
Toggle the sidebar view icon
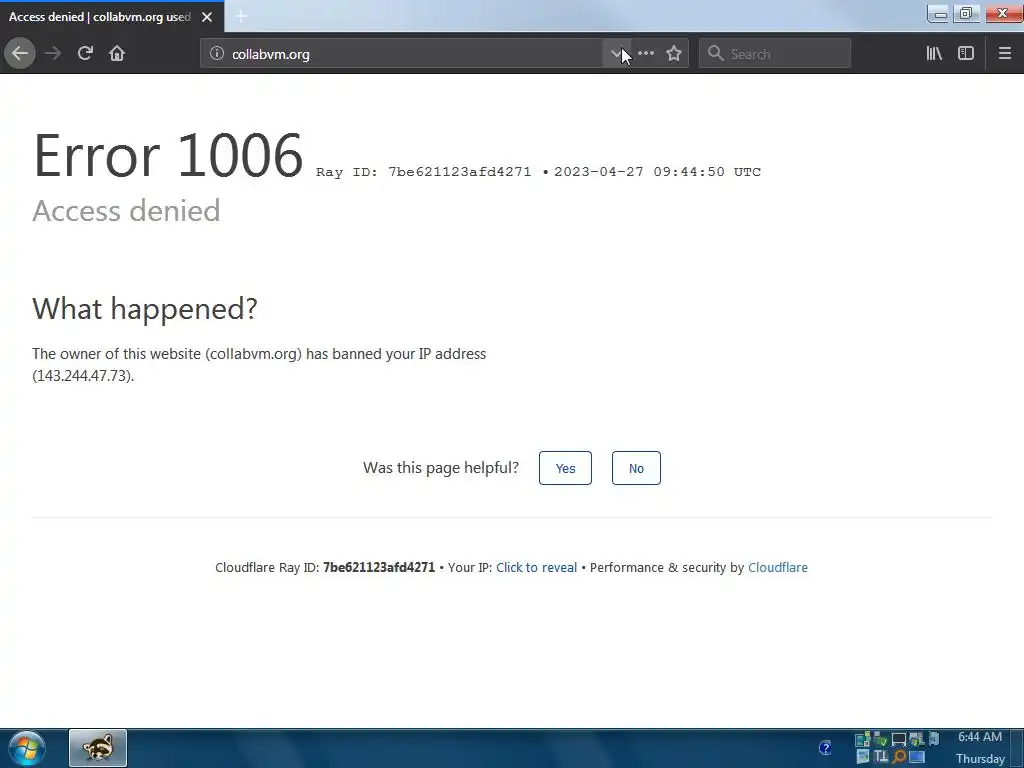pyautogui.click(x=966, y=54)
